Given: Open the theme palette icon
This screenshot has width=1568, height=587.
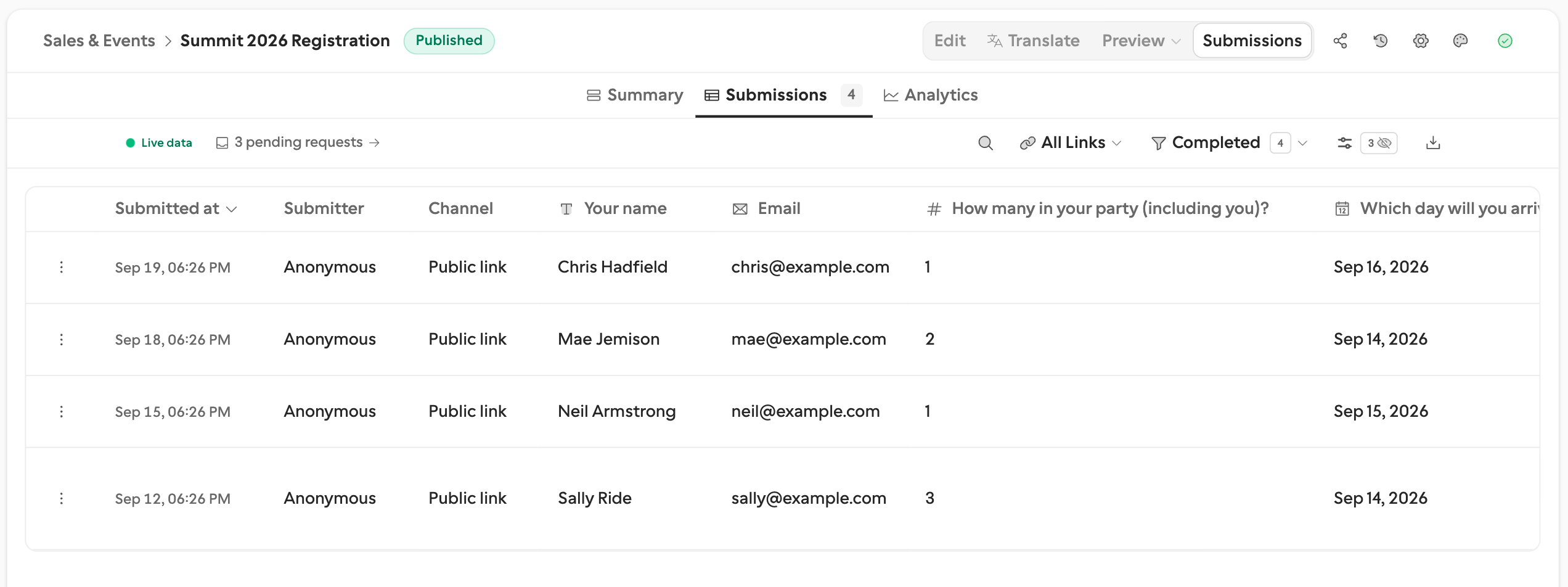Looking at the screenshot, I should click(1461, 41).
